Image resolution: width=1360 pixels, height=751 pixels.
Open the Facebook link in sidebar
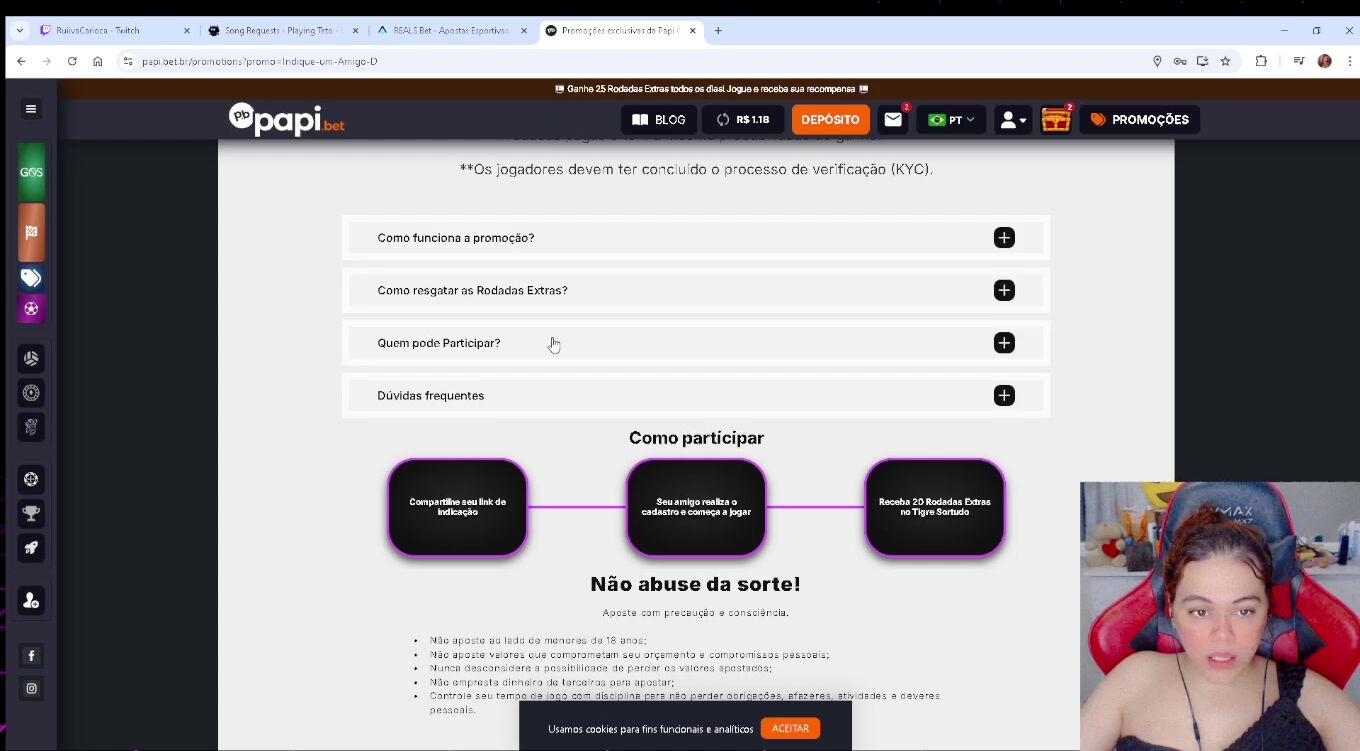(31, 656)
